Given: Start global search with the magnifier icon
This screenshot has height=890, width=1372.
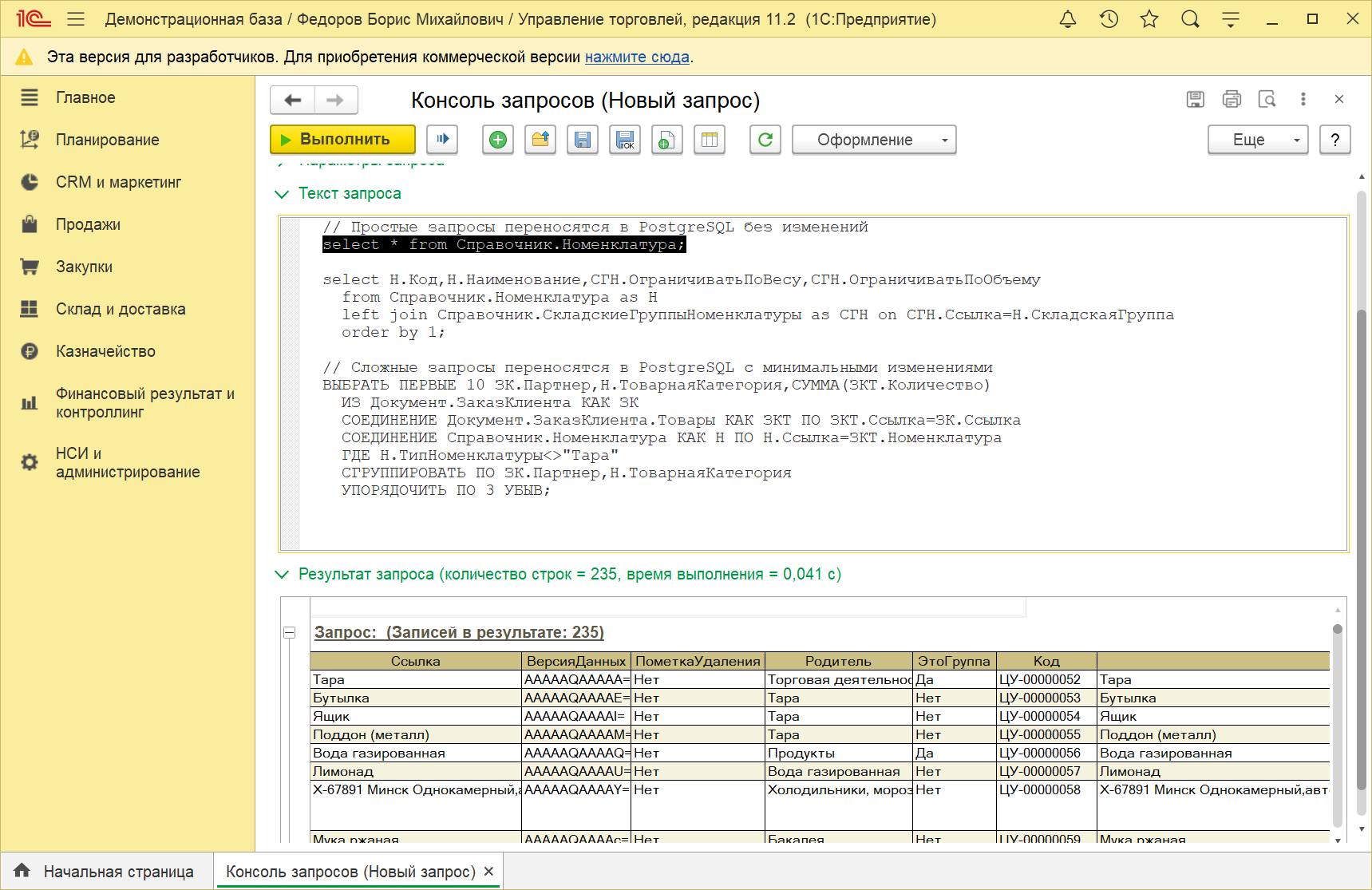Looking at the screenshot, I should pos(1190,18).
